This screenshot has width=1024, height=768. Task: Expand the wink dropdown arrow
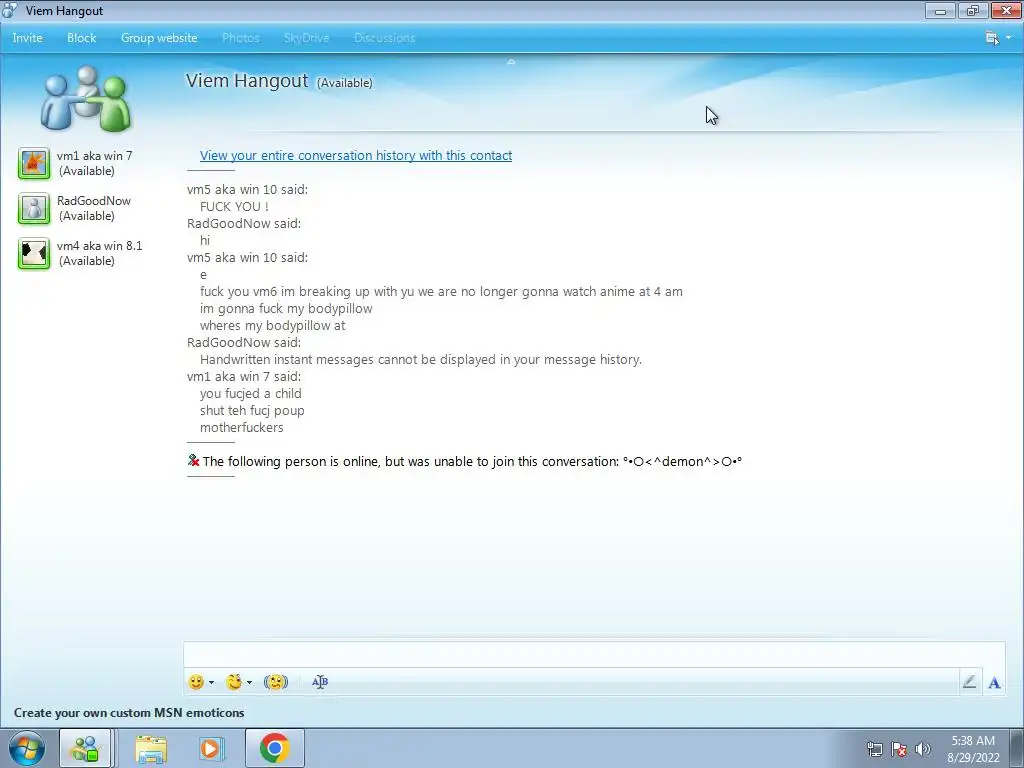[249, 682]
